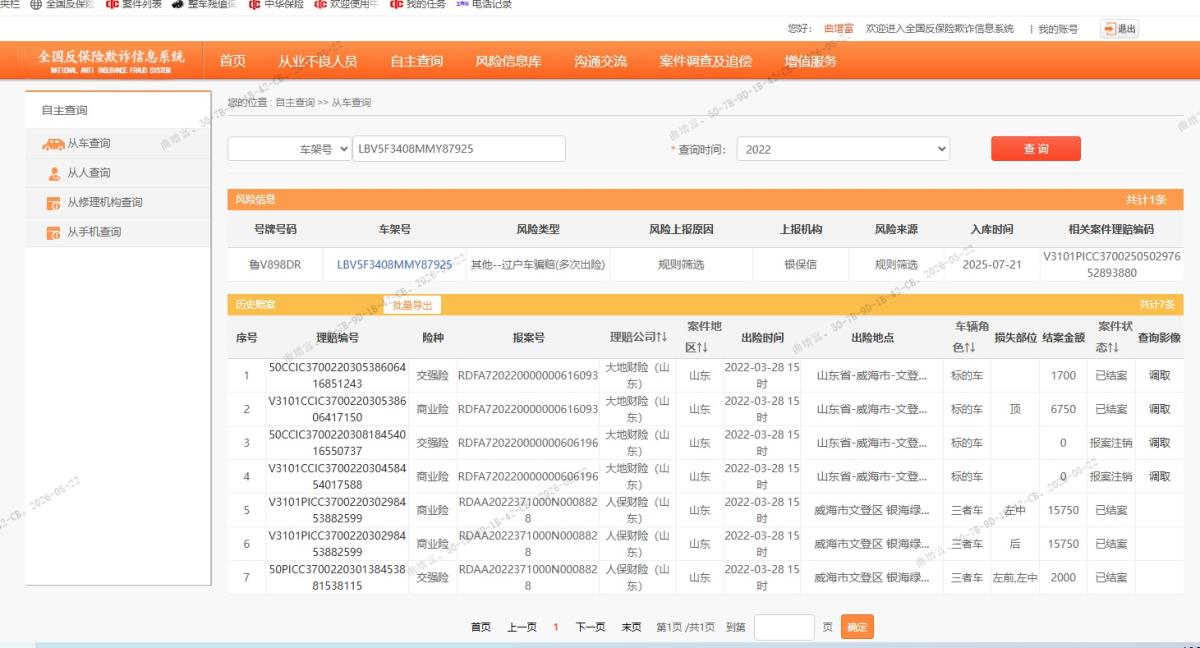This screenshot has width=1200, height=648.
Task: Click the 从人查询 person icon in sidebar
Action: click(x=54, y=173)
